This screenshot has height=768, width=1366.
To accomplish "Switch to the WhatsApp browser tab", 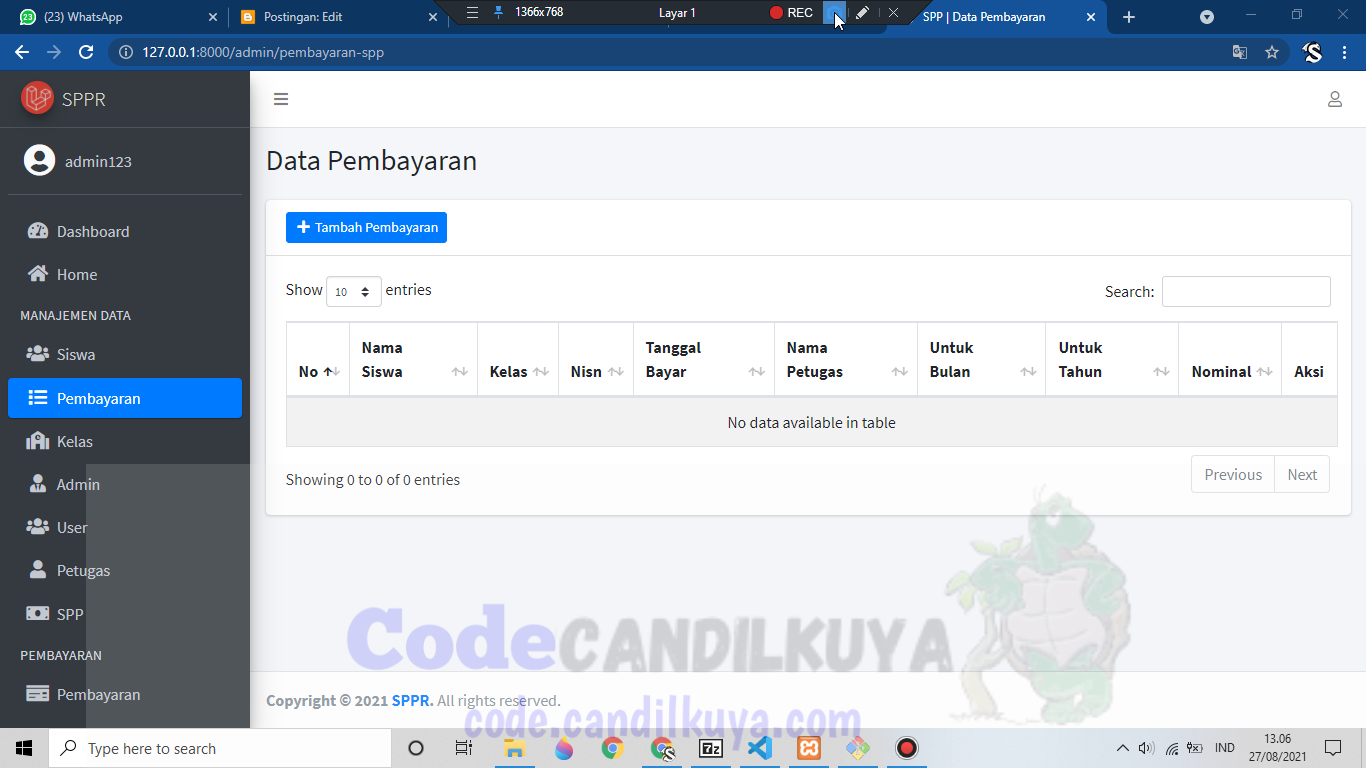I will [x=110, y=16].
